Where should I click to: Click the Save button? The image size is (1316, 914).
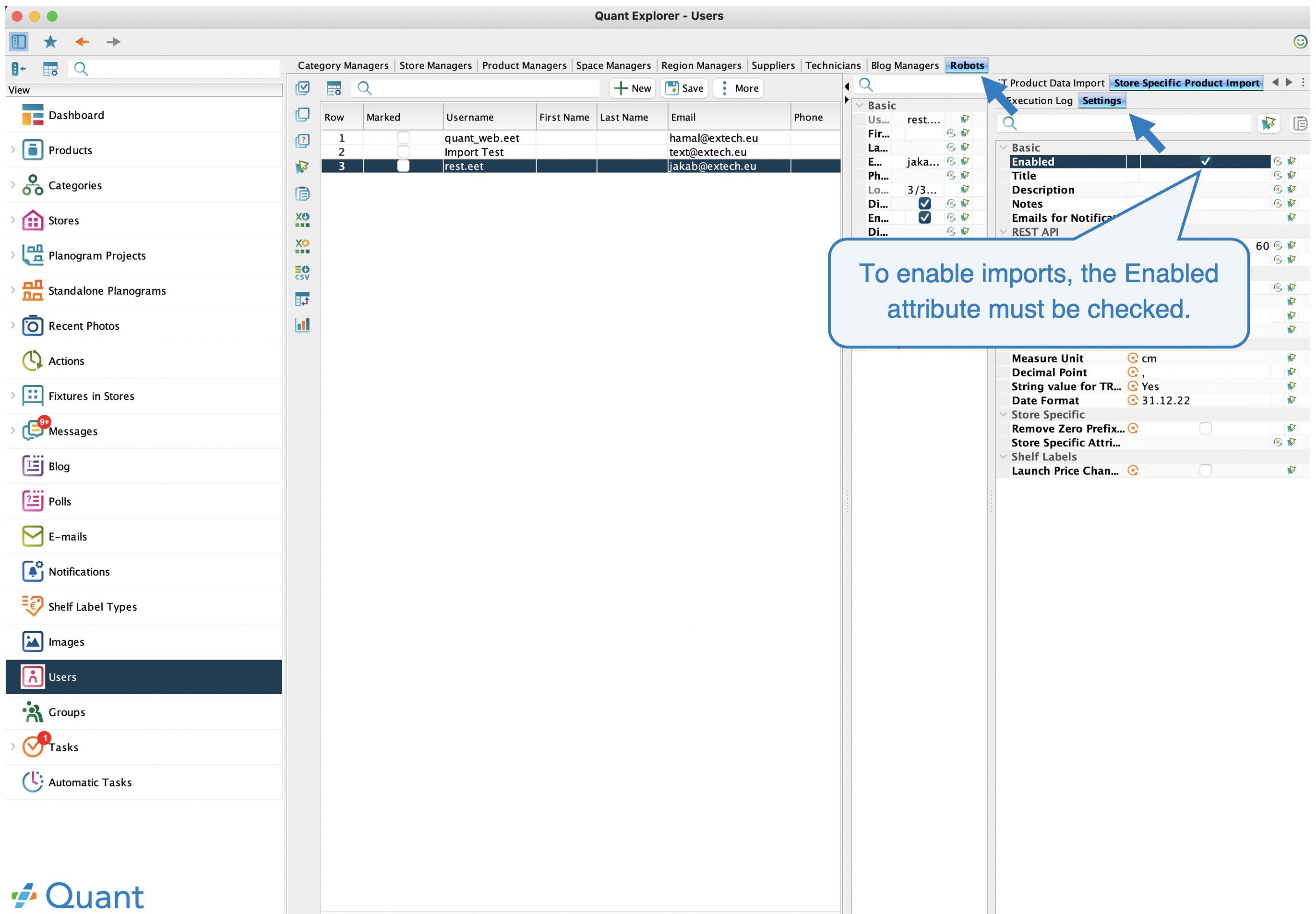684,88
